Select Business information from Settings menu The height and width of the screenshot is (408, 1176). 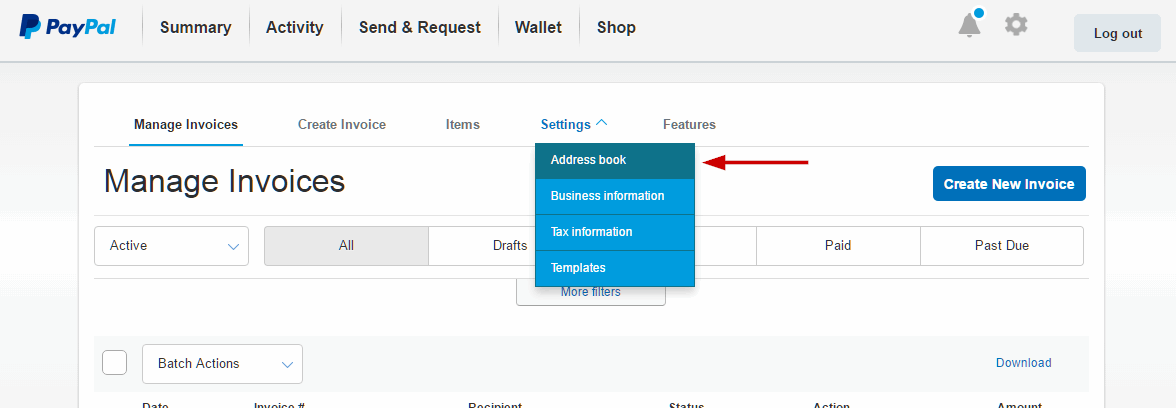pos(615,196)
